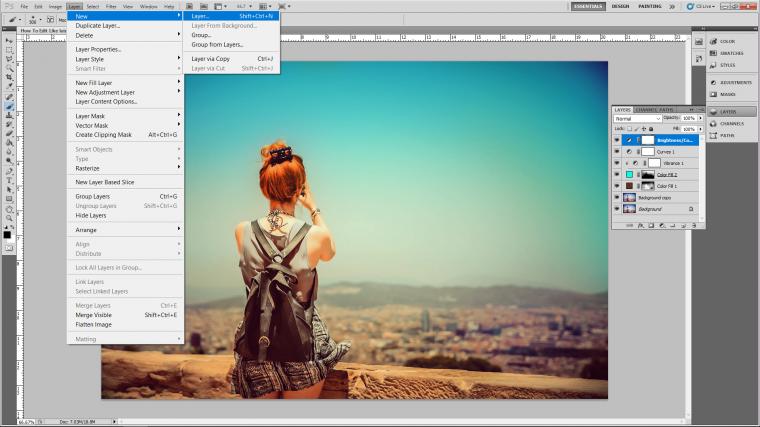Screen dimensions: 760x427
Task: Toggle lock transparent pixels
Action: tap(630, 129)
